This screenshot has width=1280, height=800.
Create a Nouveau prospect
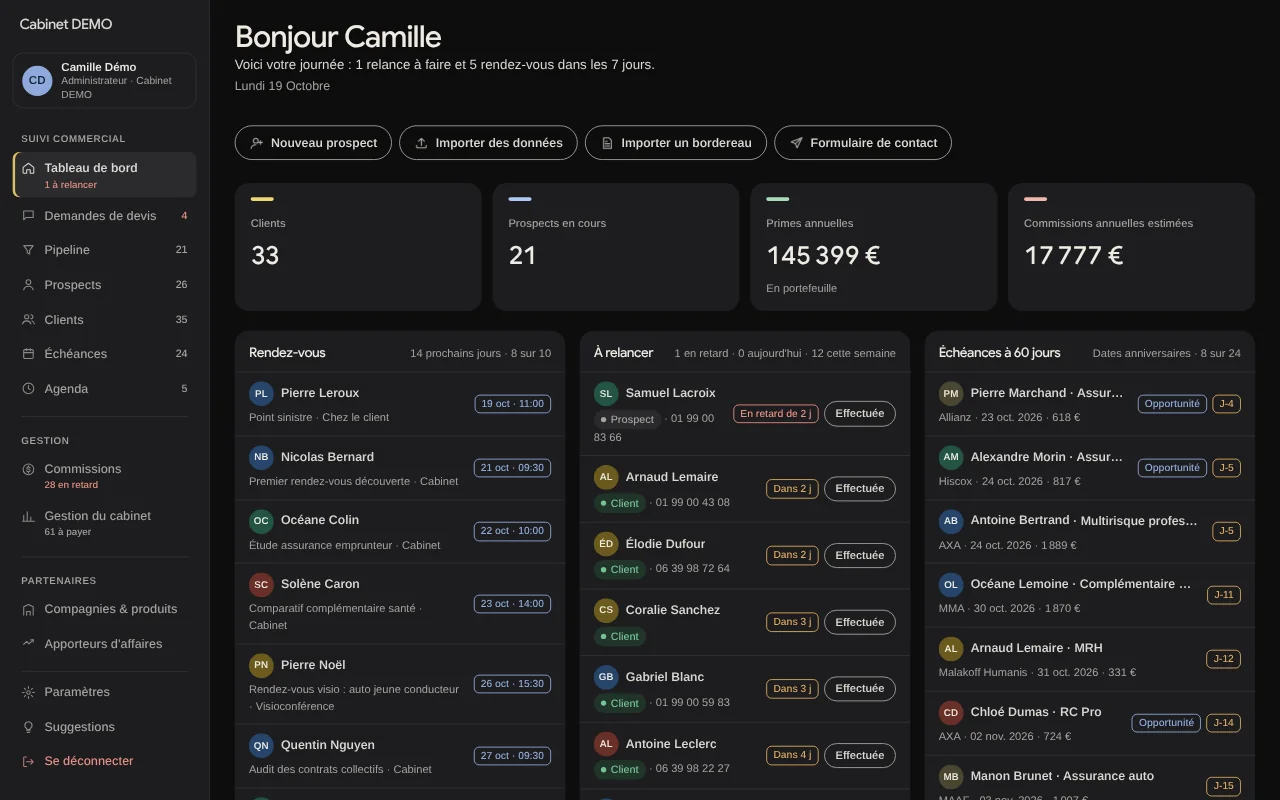point(313,143)
